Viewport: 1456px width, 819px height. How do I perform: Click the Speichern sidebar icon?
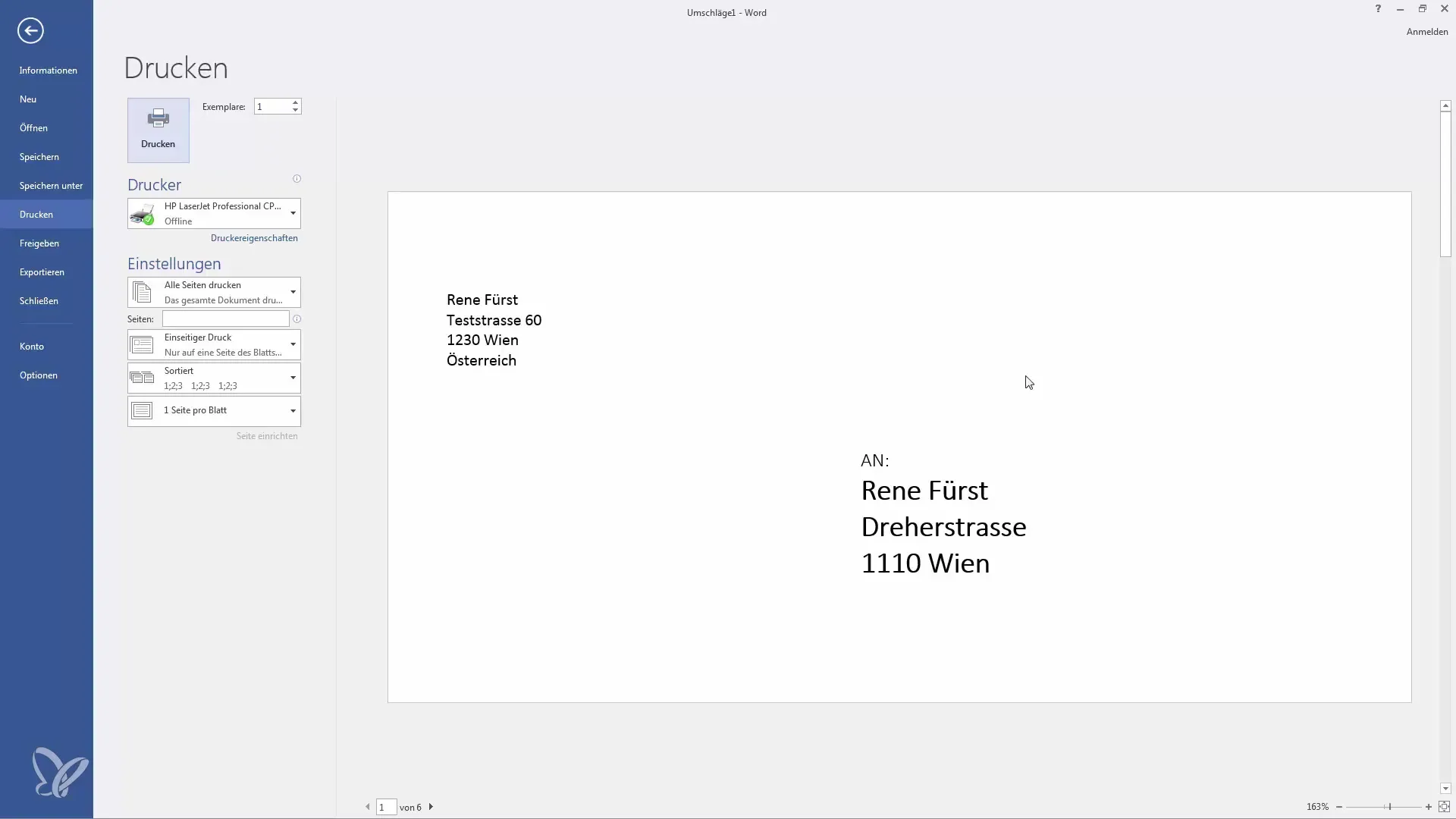(x=38, y=156)
